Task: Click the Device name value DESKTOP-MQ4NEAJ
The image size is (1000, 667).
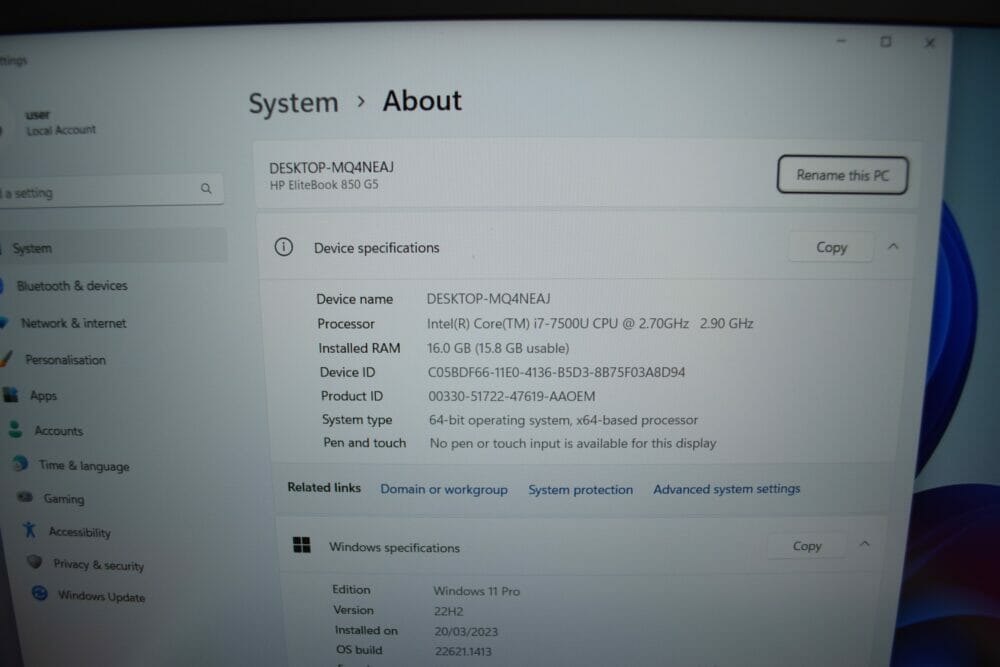Action: pos(489,298)
